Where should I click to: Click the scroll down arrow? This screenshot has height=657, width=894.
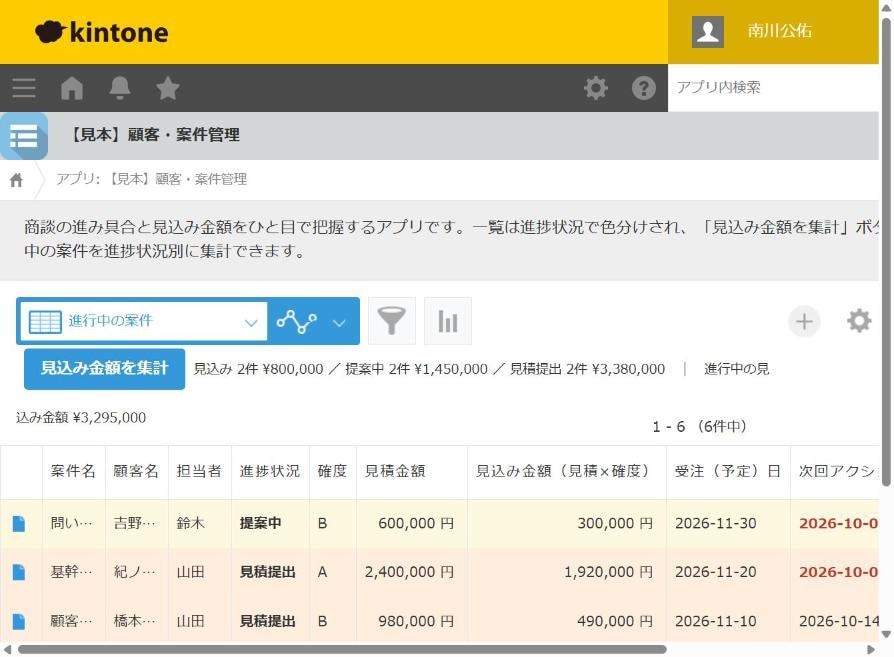(x=886, y=634)
